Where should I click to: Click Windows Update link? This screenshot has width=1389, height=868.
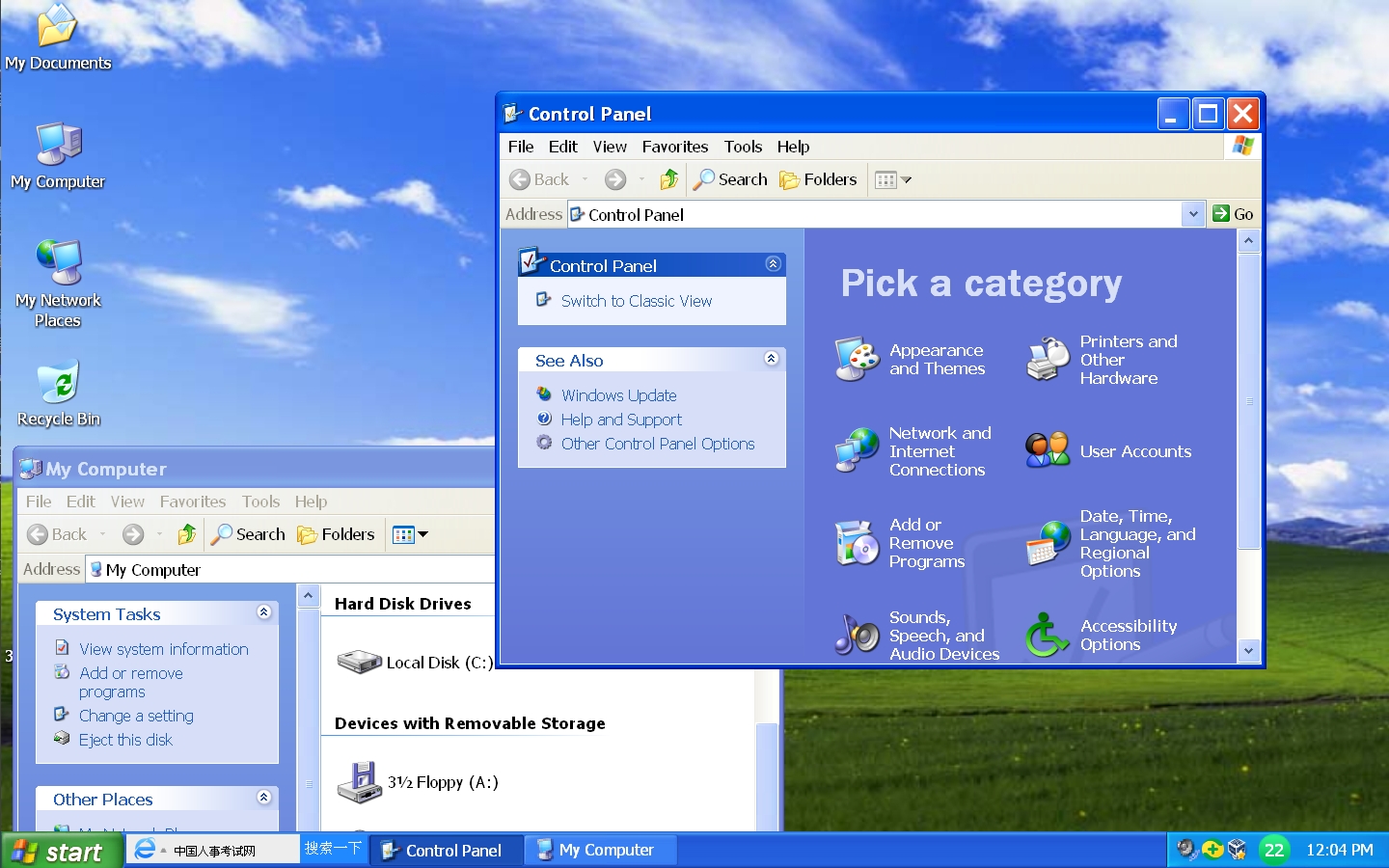click(619, 395)
